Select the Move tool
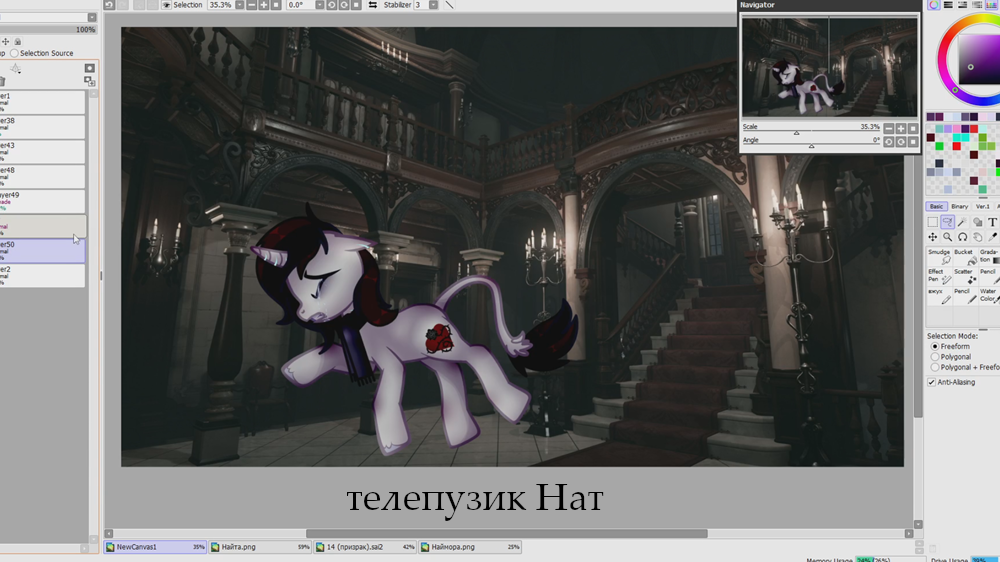1000x562 pixels. tap(932, 237)
